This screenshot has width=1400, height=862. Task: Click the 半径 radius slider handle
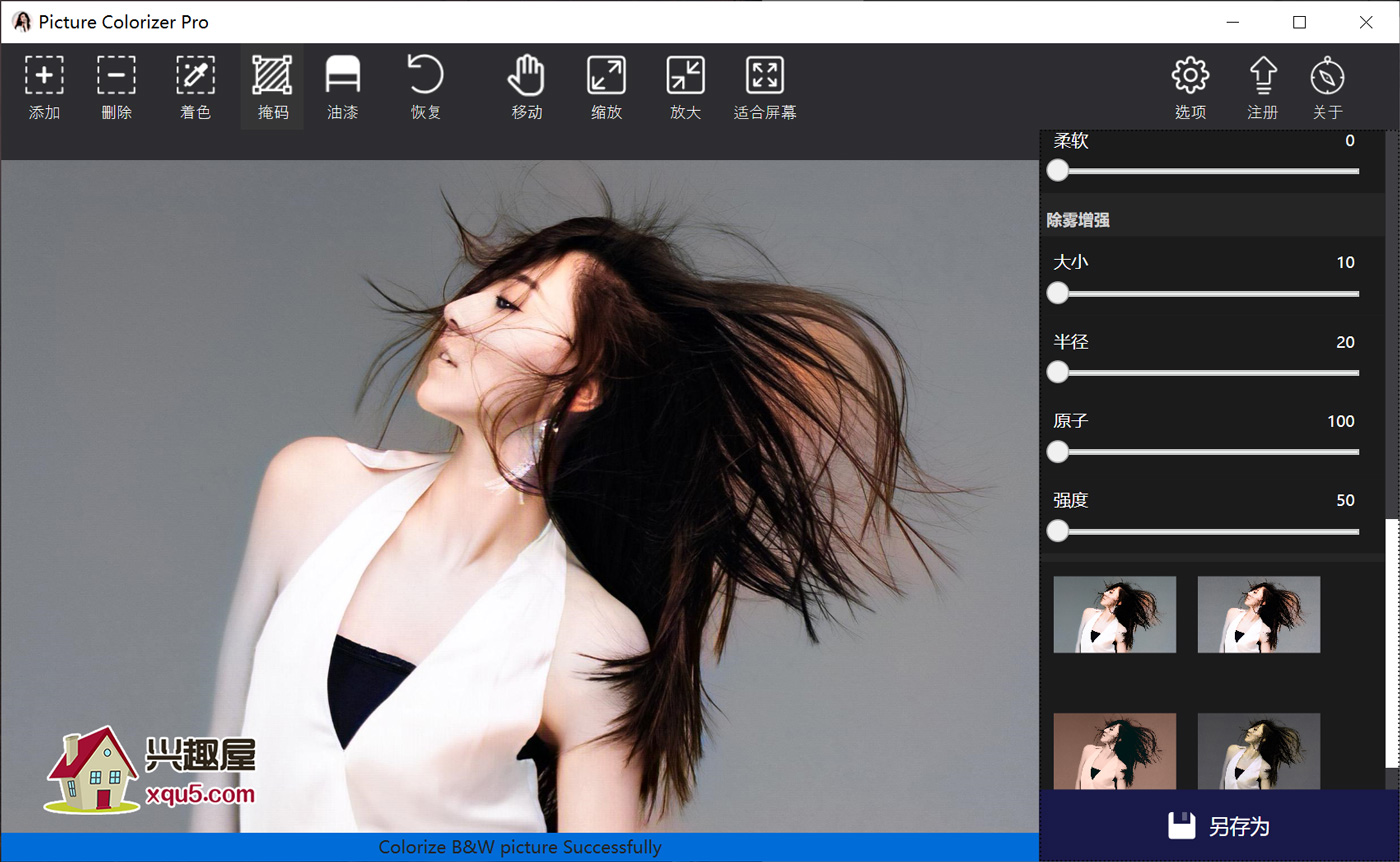click(x=1057, y=372)
